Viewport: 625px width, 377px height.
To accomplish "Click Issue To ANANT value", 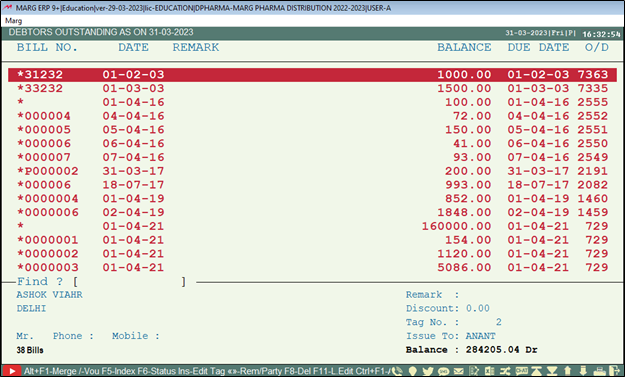I will point(481,336).
